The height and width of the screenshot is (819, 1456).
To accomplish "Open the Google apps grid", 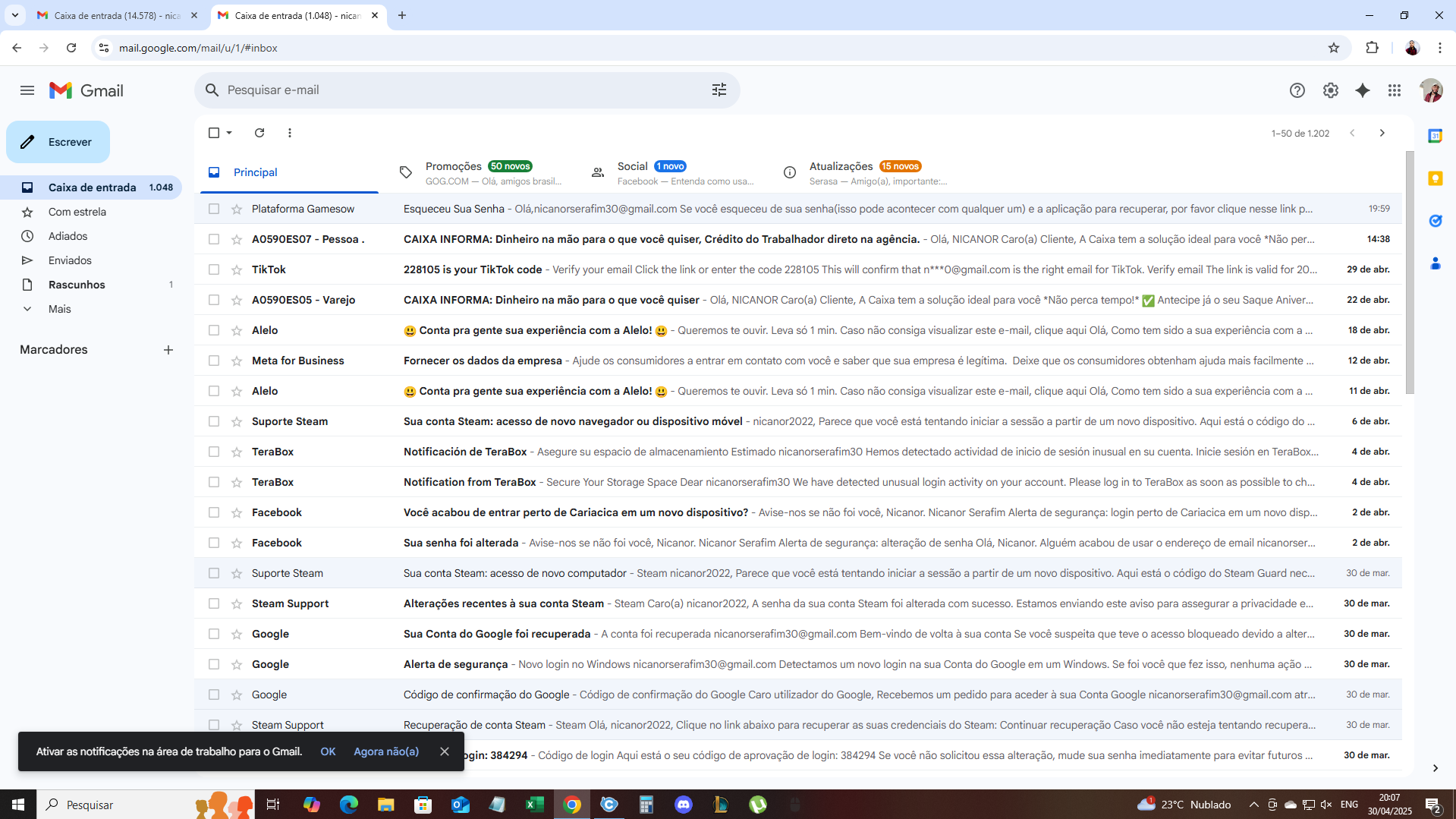I will (1395, 90).
